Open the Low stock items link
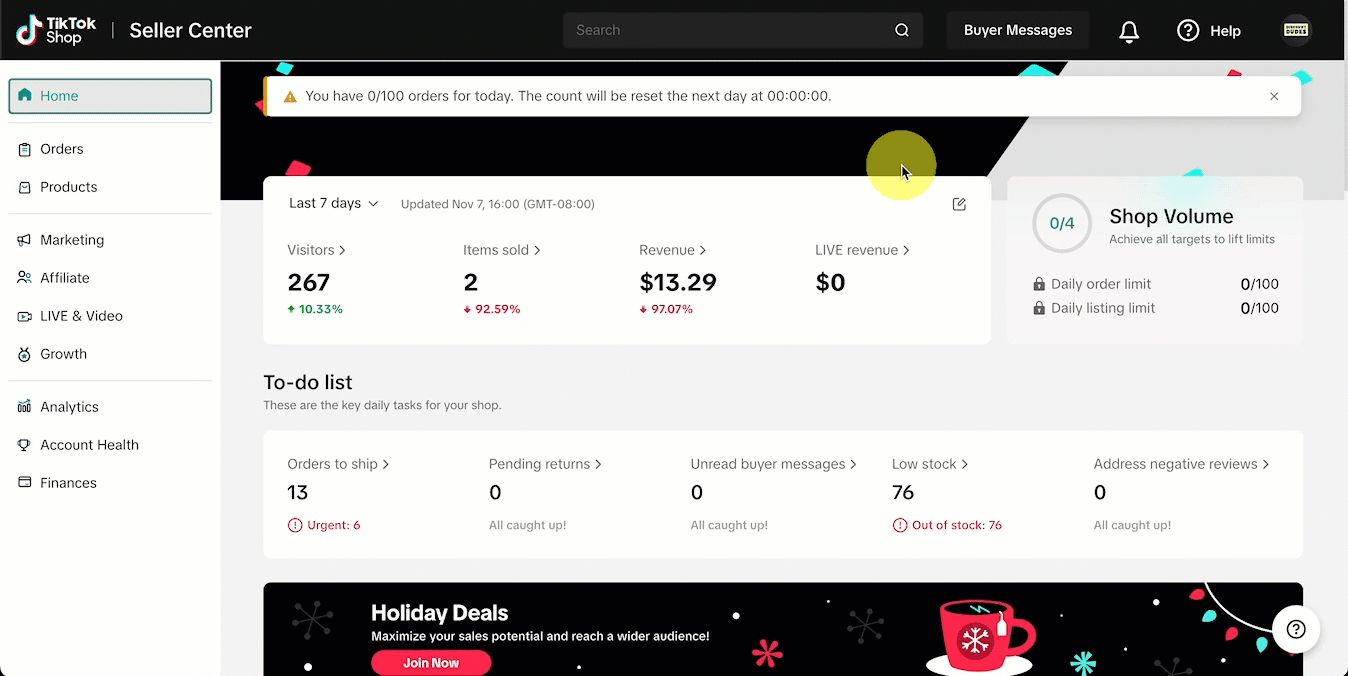The height and width of the screenshot is (676, 1348). 929,464
